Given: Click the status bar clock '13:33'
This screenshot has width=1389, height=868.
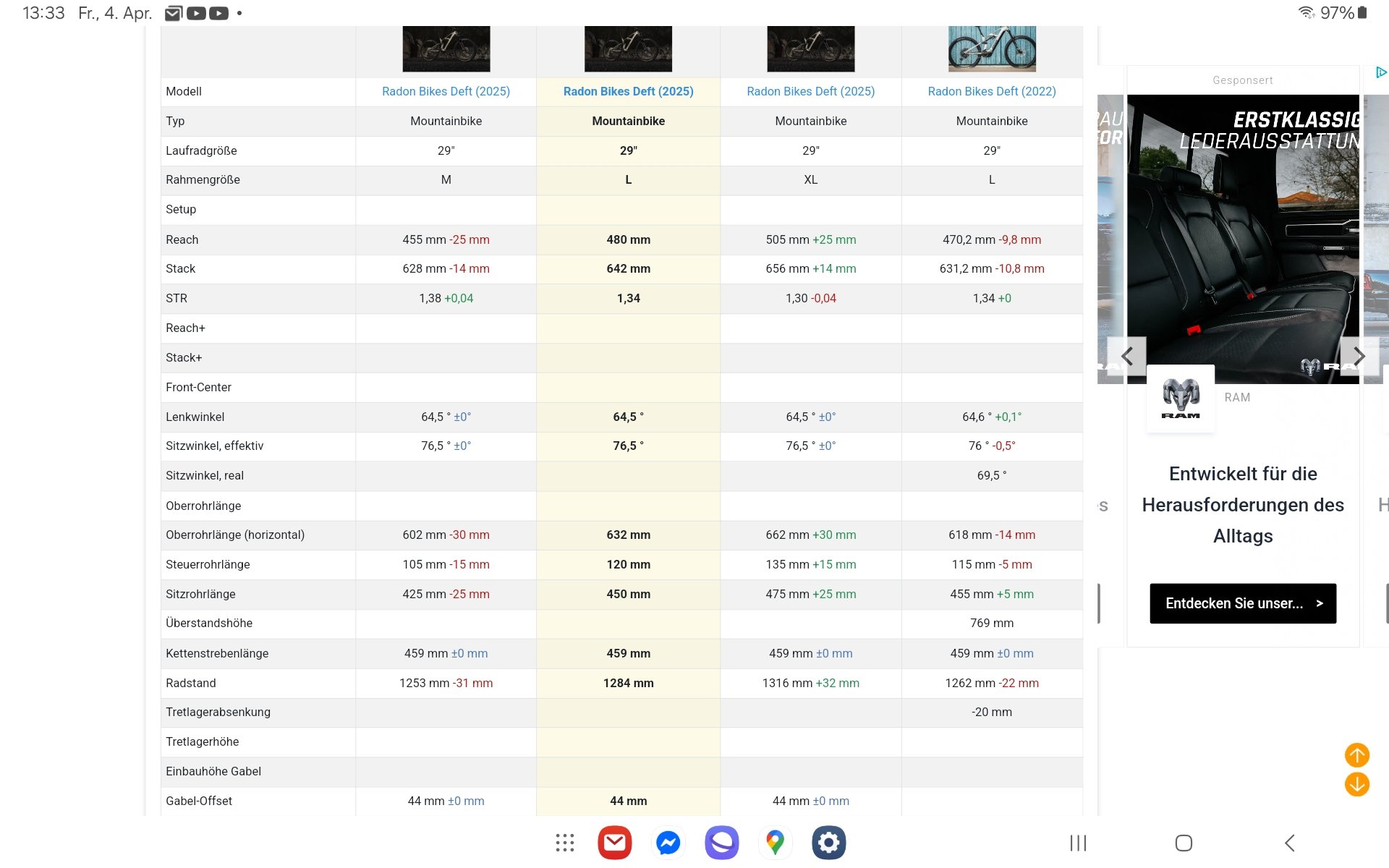Looking at the screenshot, I should [x=43, y=13].
